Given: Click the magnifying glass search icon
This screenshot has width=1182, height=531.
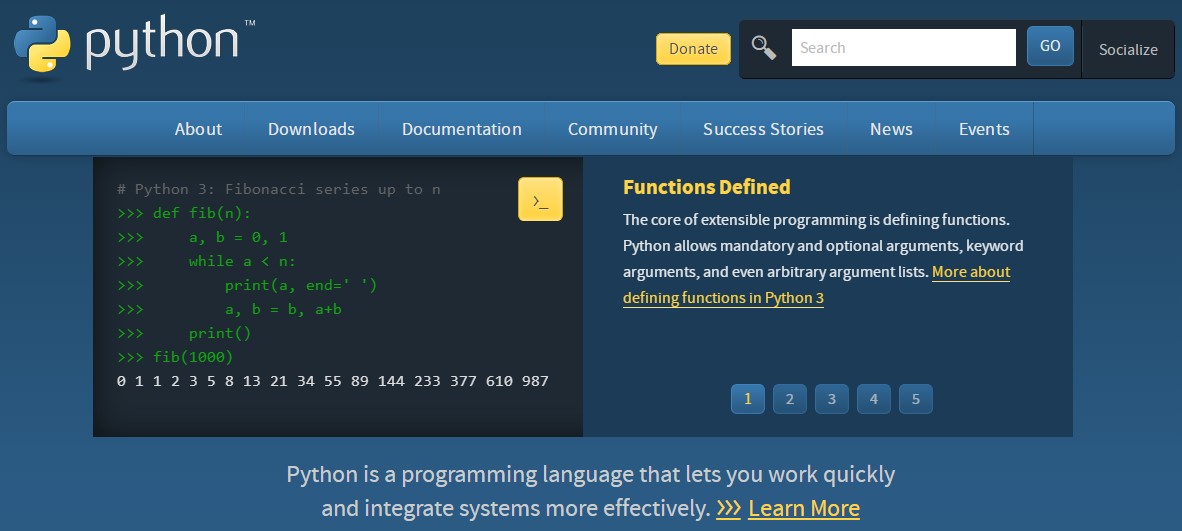Looking at the screenshot, I should [x=764, y=48].
